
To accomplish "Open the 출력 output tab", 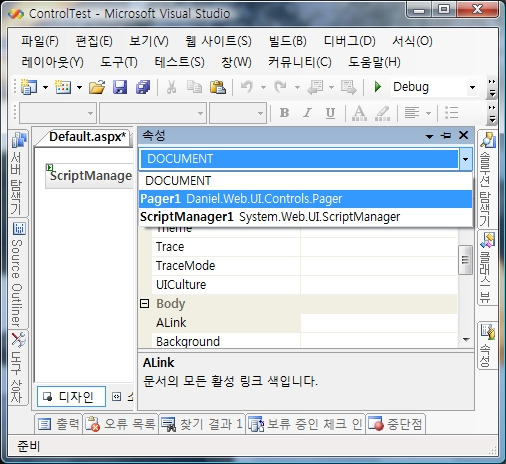I will (59, 424).
